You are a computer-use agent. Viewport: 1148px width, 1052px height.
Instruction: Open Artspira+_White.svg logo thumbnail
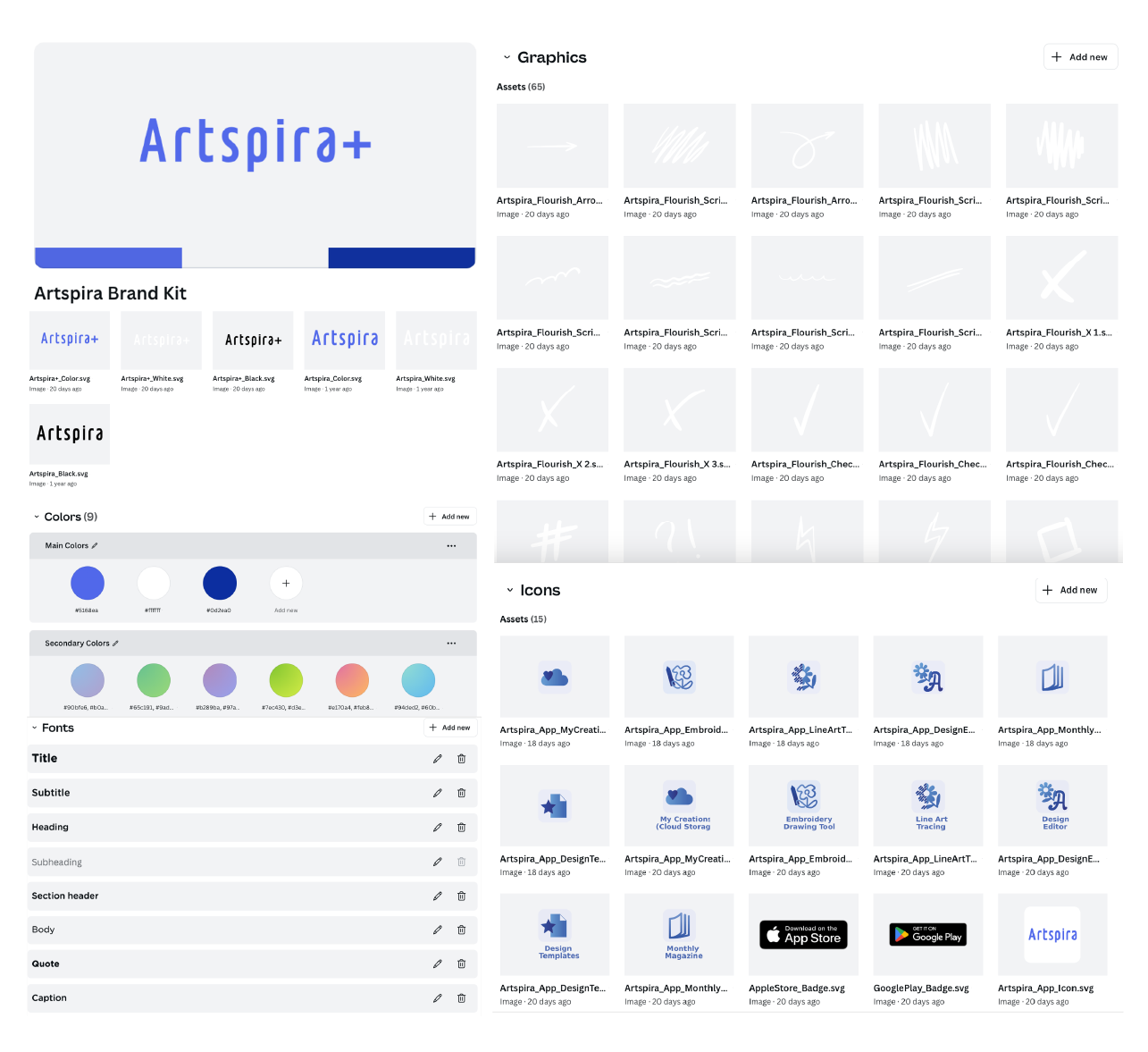[162, 341]
